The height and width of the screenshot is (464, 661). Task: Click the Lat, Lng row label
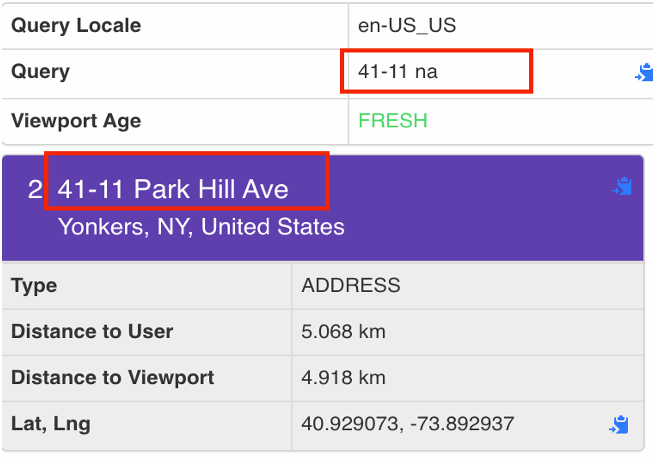50,424
